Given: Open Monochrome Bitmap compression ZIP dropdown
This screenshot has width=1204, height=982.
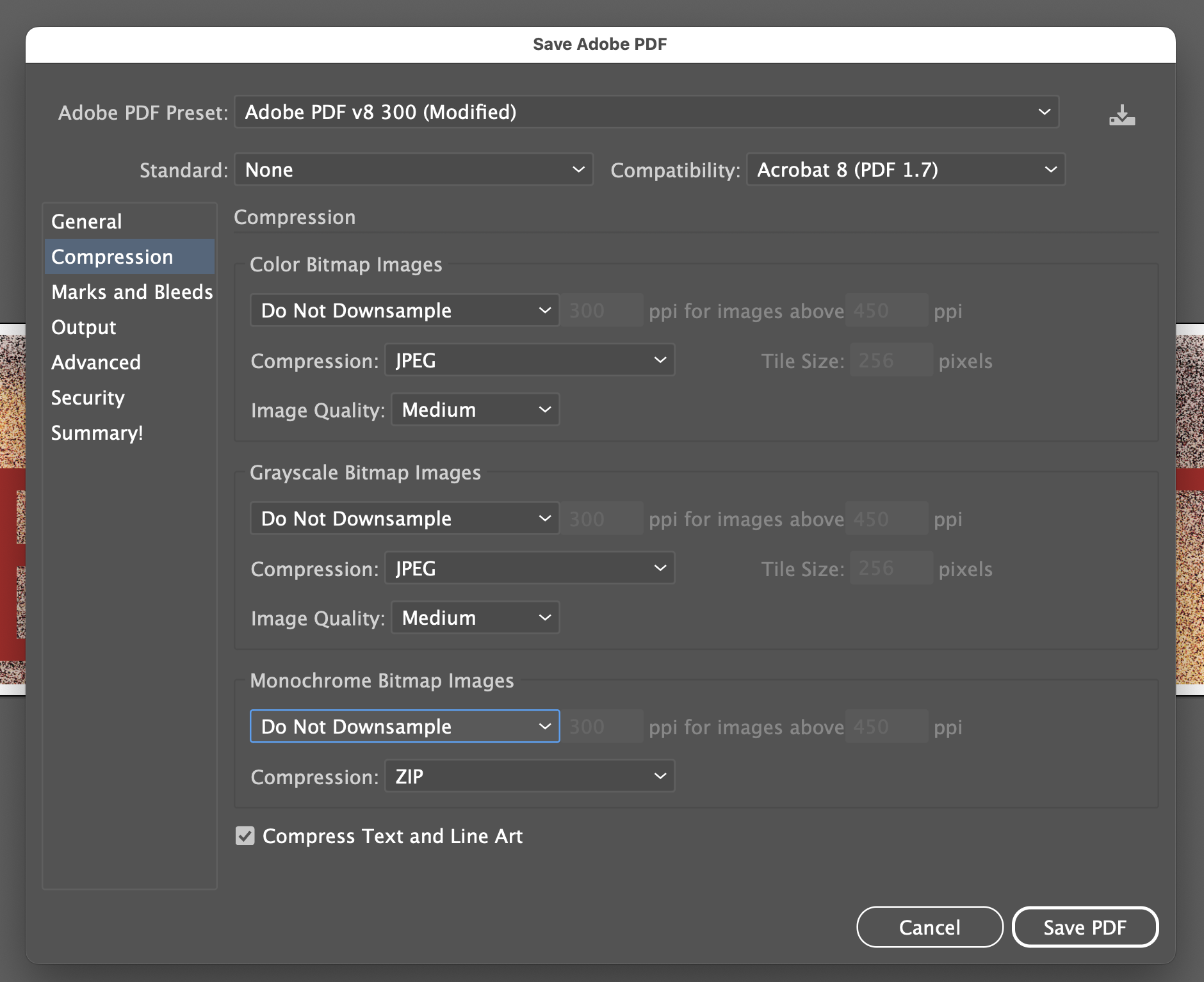Looking at the screenshot, I should 530,777.
